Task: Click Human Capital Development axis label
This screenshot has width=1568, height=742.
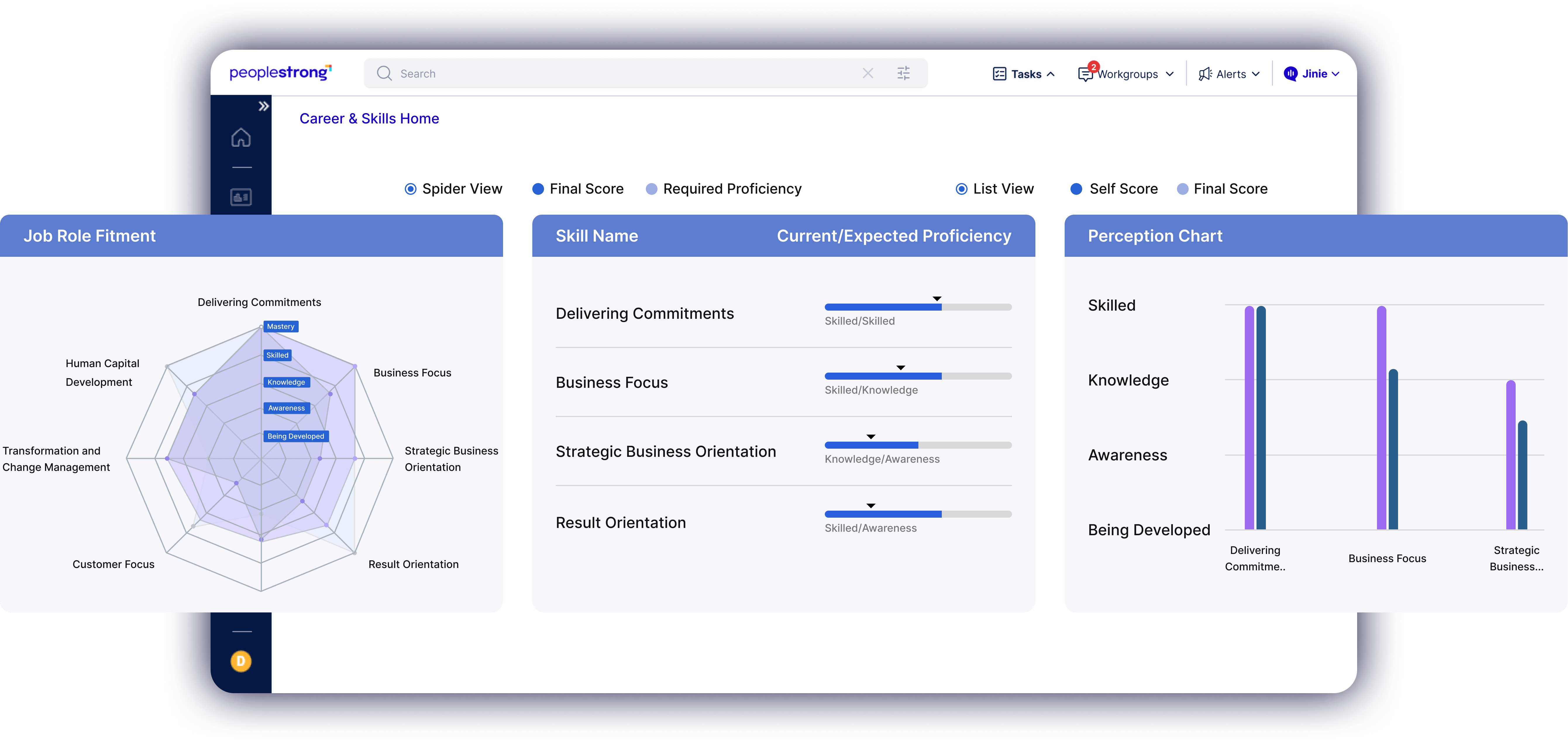Action: click(x=102, y=373)
